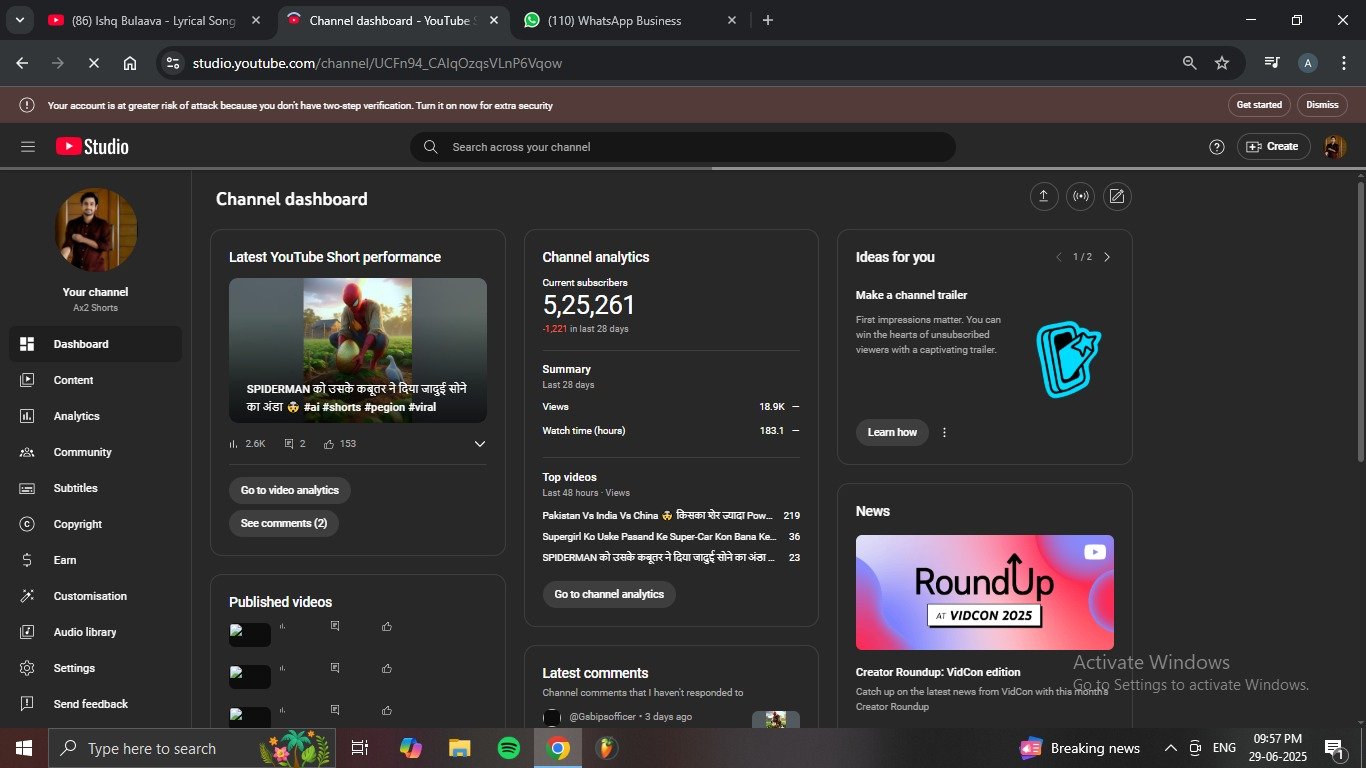
Task: Click the @Gsbipsofficer comment author
Action: 602,717
